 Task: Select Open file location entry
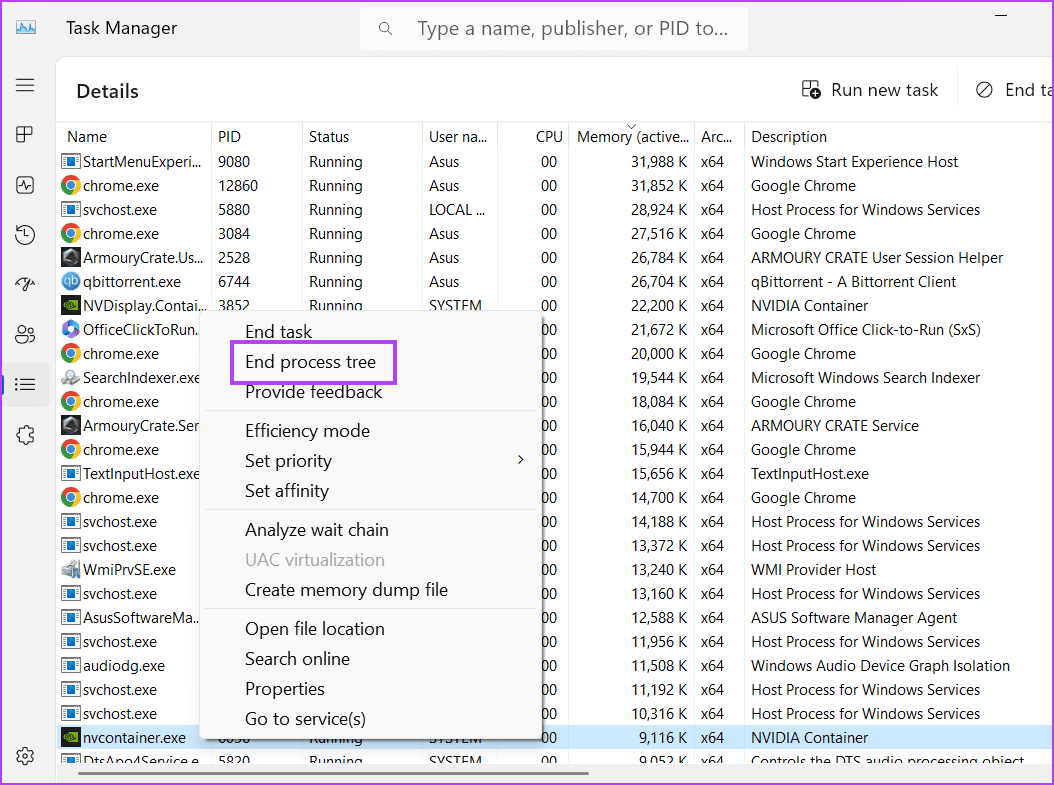tap(315, 628)
